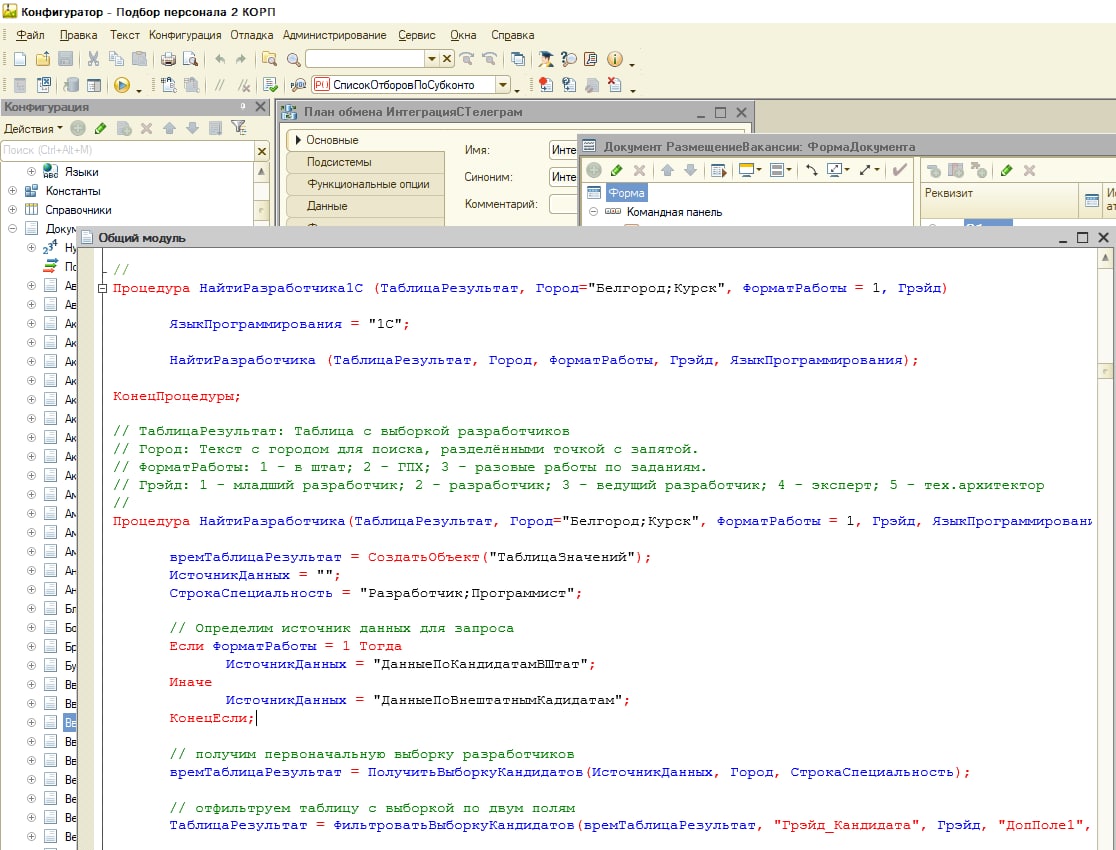Select the Функциональные опции tab
Viewport: 1116px width, 850px height.
(x=368, y=184)
